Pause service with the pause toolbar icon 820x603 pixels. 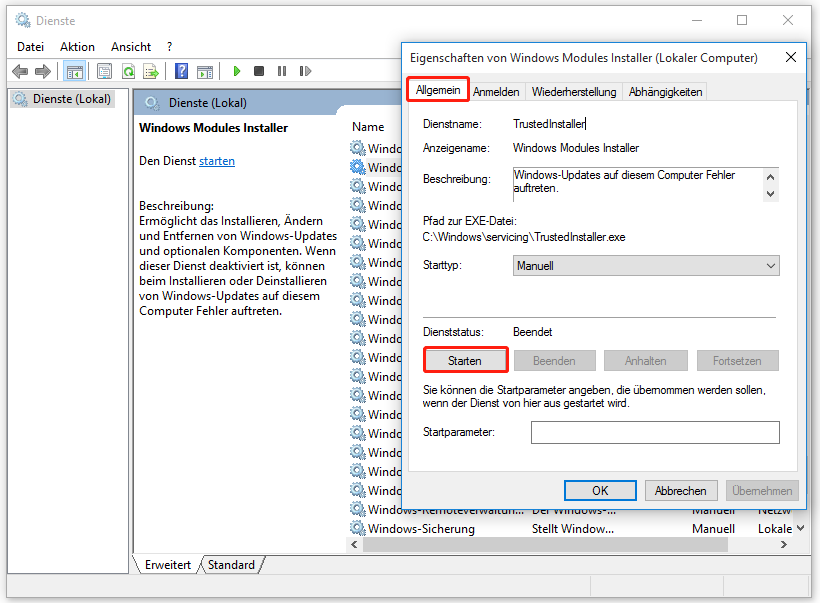pos(282,71)
